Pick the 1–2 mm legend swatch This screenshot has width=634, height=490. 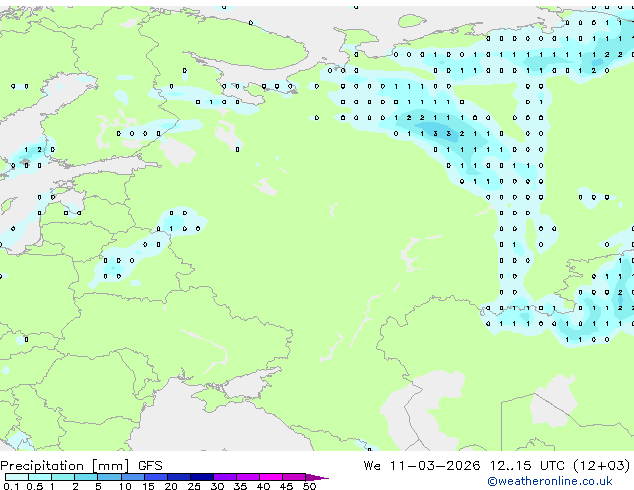63,477
